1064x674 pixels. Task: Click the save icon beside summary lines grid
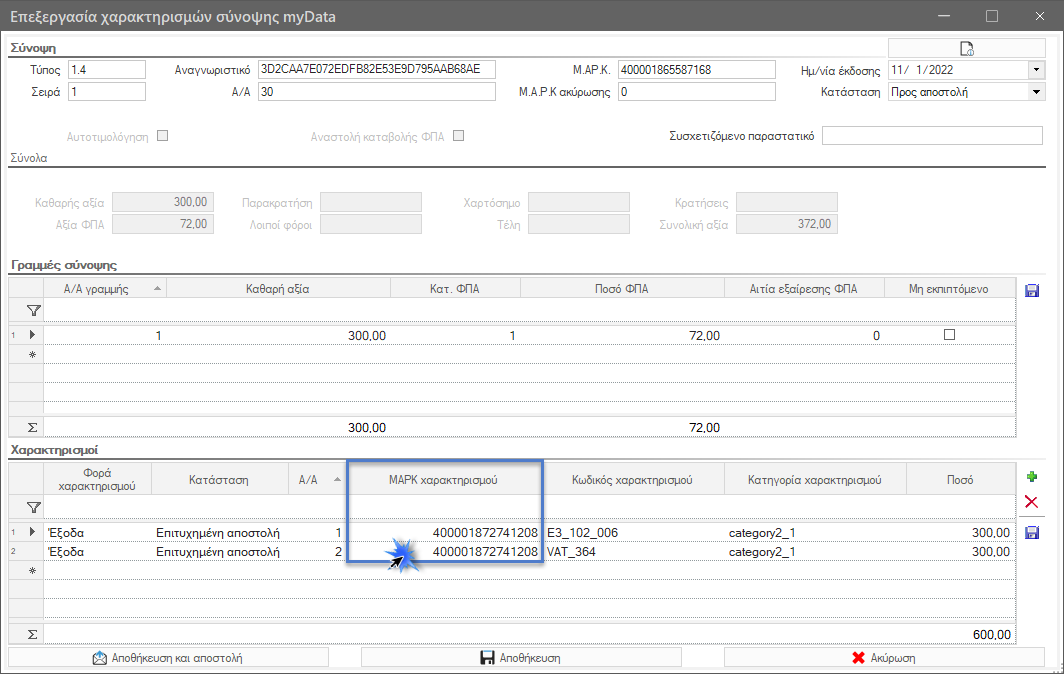tap(1031, 291)
